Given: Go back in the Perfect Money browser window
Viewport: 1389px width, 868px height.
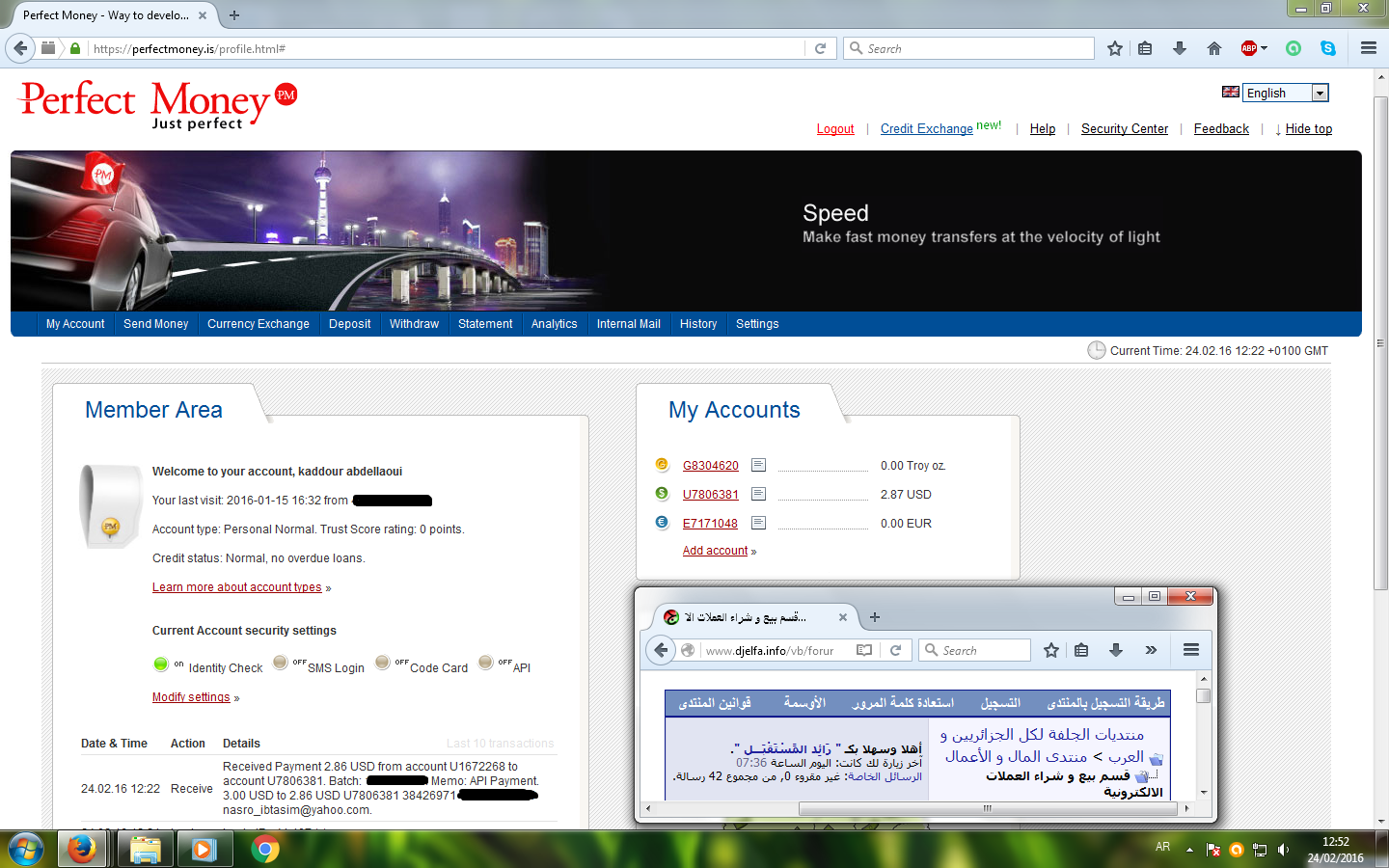Looking at the screenshot, I should pos(20,48).
